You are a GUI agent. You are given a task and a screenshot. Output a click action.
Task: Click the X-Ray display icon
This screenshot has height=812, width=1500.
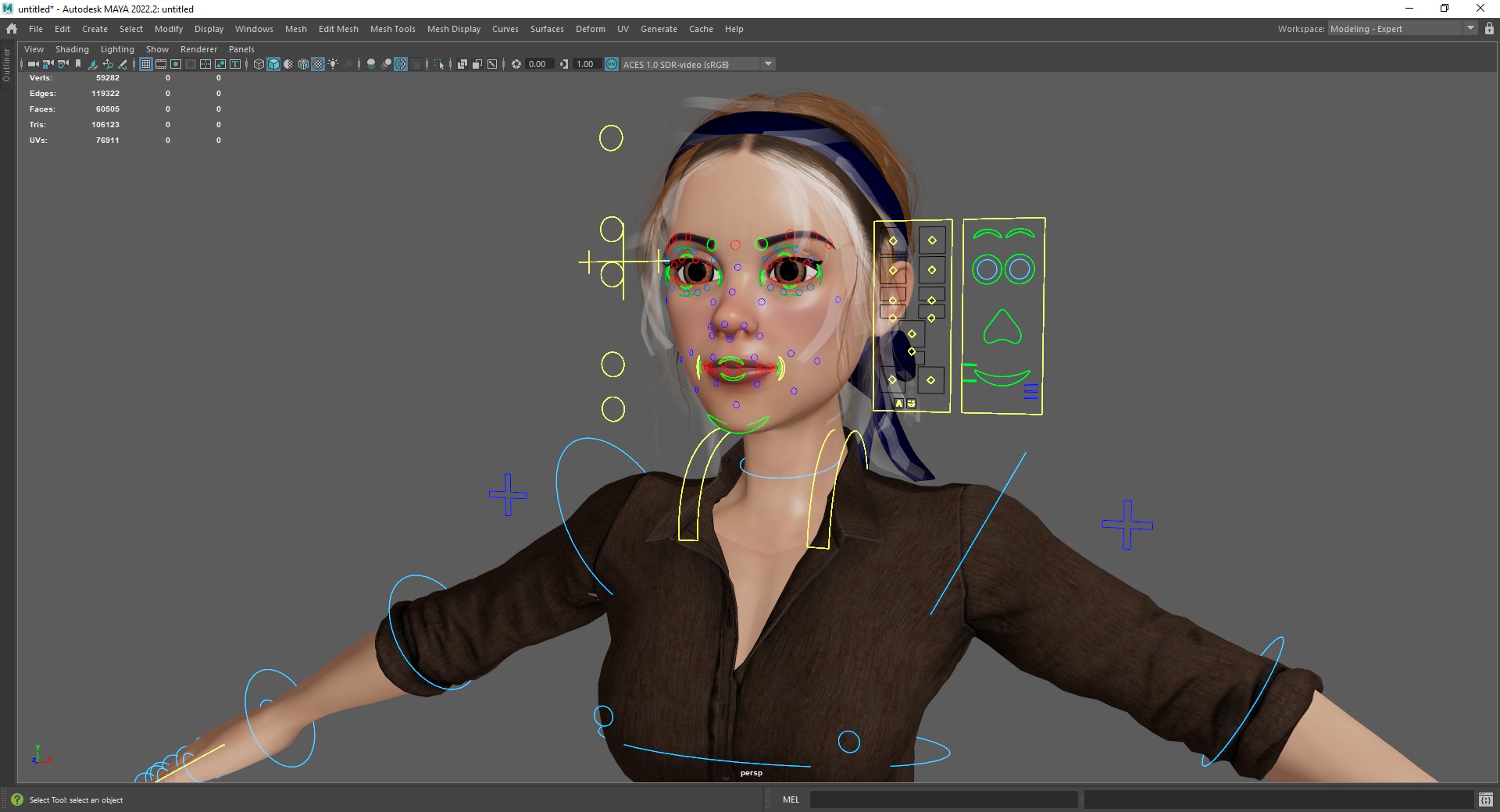pyautogui.click(x=462, y=64)
